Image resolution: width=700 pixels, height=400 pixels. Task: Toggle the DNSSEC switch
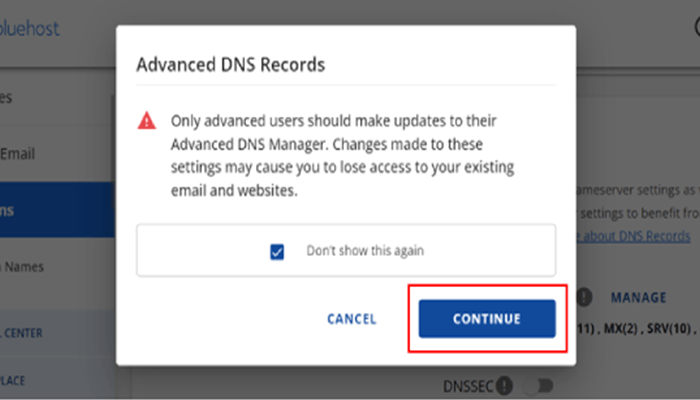pyautogui.click(x=540, y=385)
